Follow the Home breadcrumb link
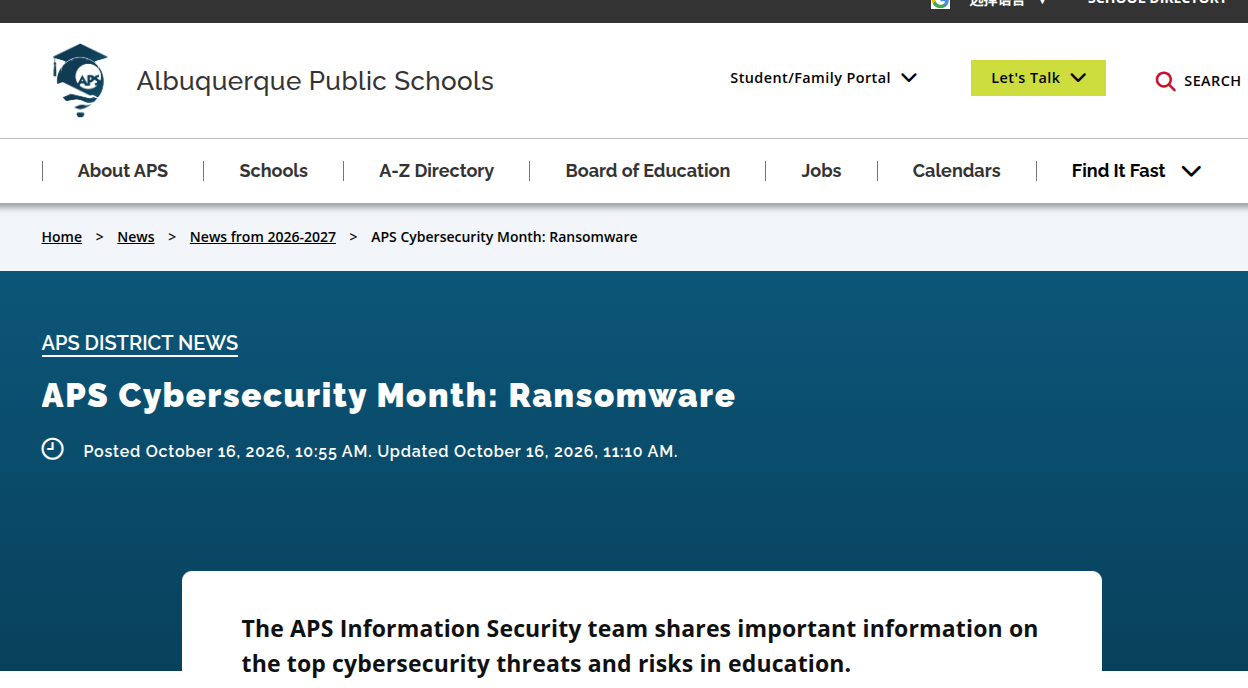 pyautogui.click(x=62, y=237)
